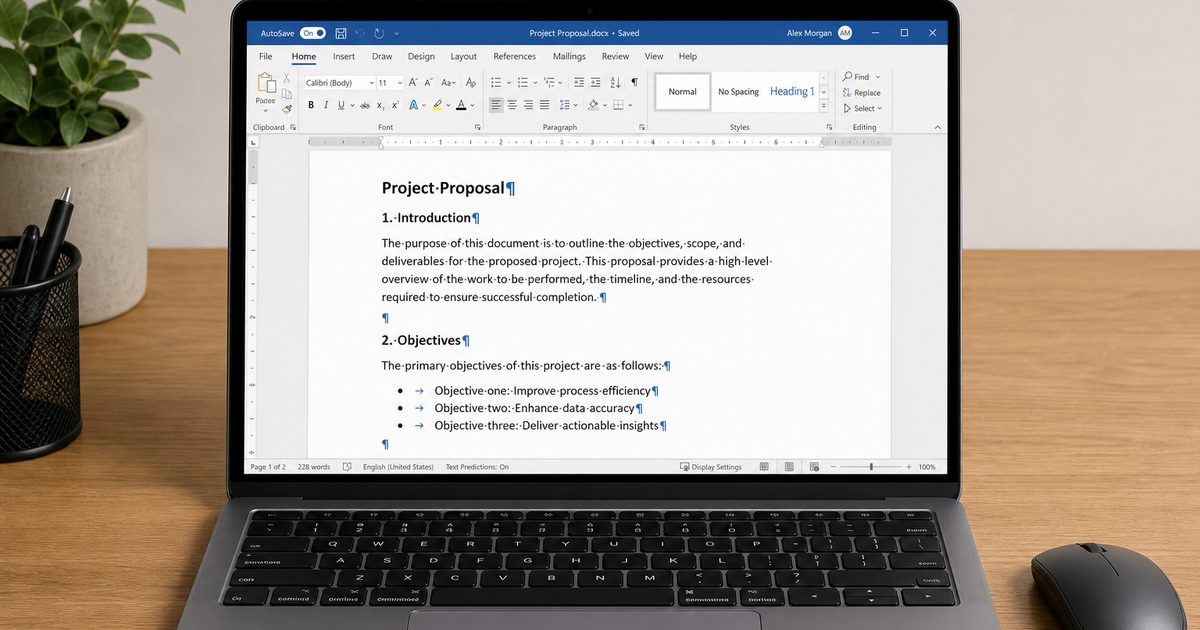Open the Calibri (Body) font name dropdown

click(371, 83)
